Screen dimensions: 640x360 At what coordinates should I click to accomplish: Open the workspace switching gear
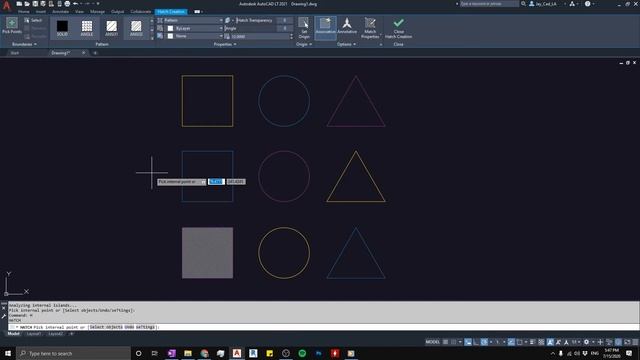(x=586, y=342)
